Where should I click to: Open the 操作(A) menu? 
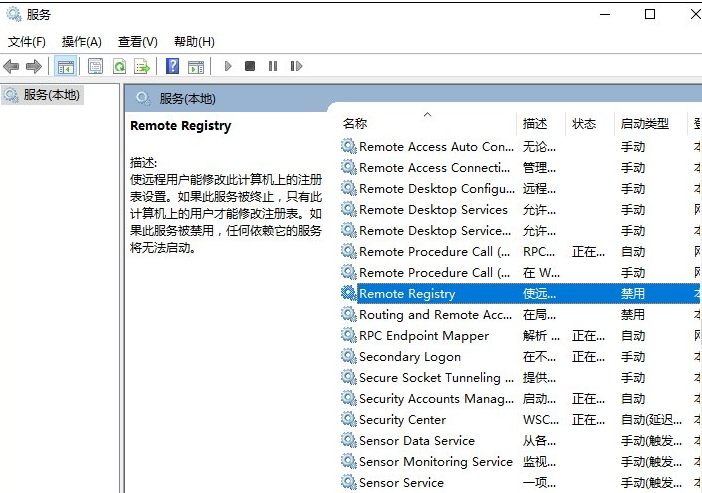81,42
